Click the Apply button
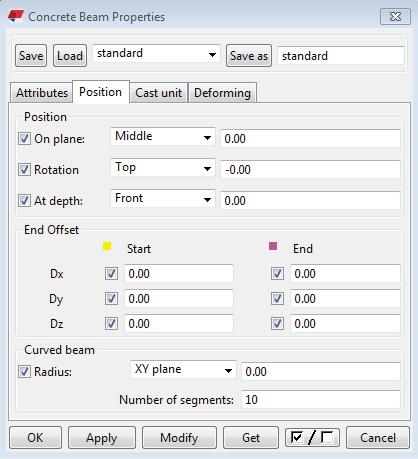 [102, 437]
